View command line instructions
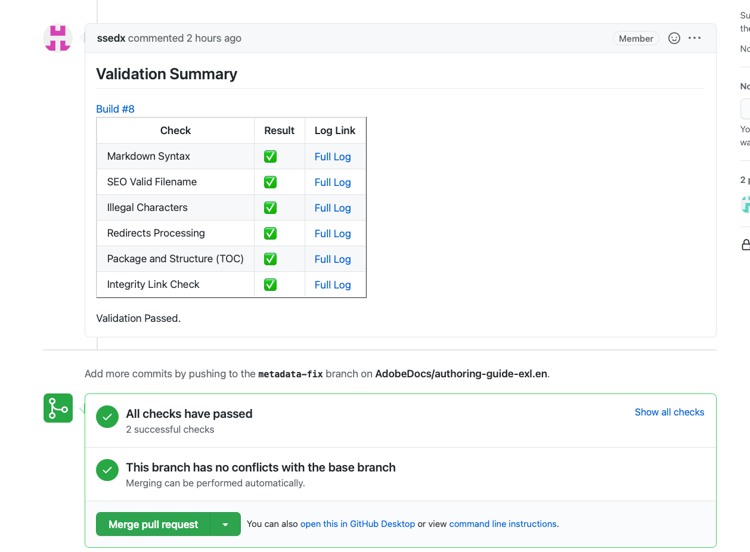 point(503,524)
